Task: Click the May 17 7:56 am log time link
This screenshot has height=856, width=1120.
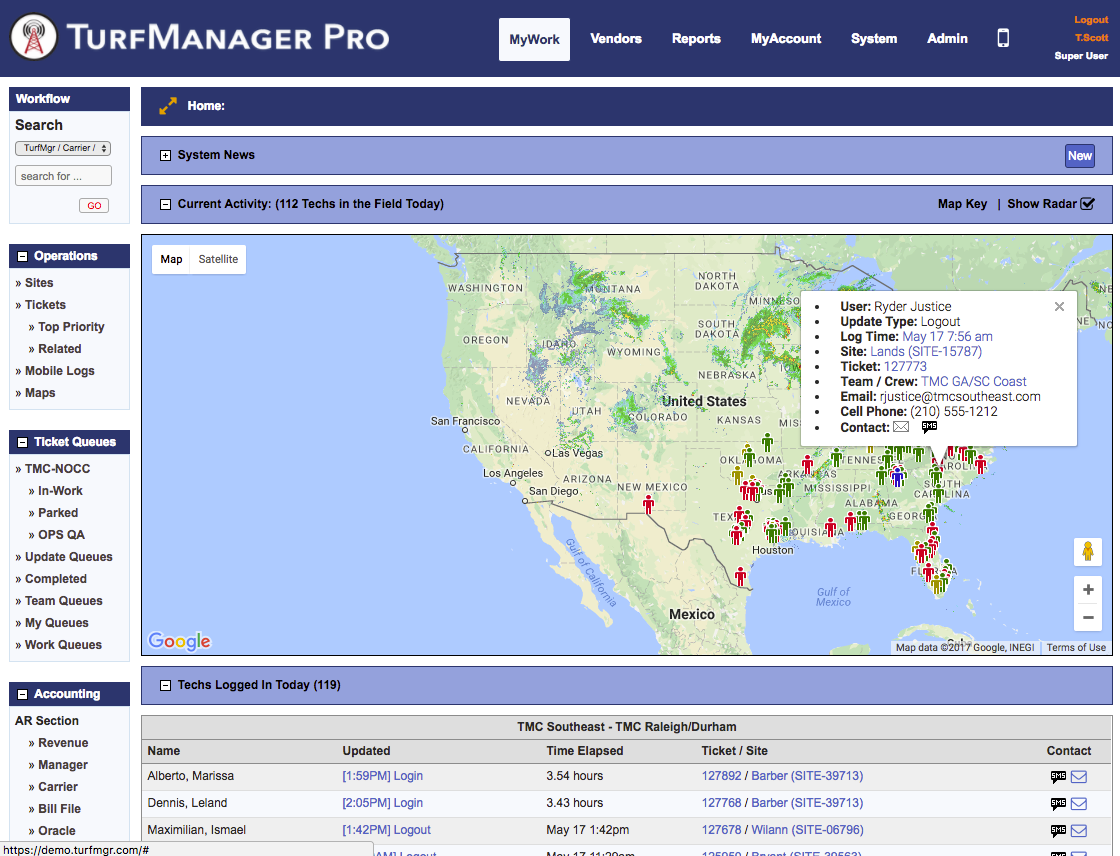Action: [x=947, y=337]
